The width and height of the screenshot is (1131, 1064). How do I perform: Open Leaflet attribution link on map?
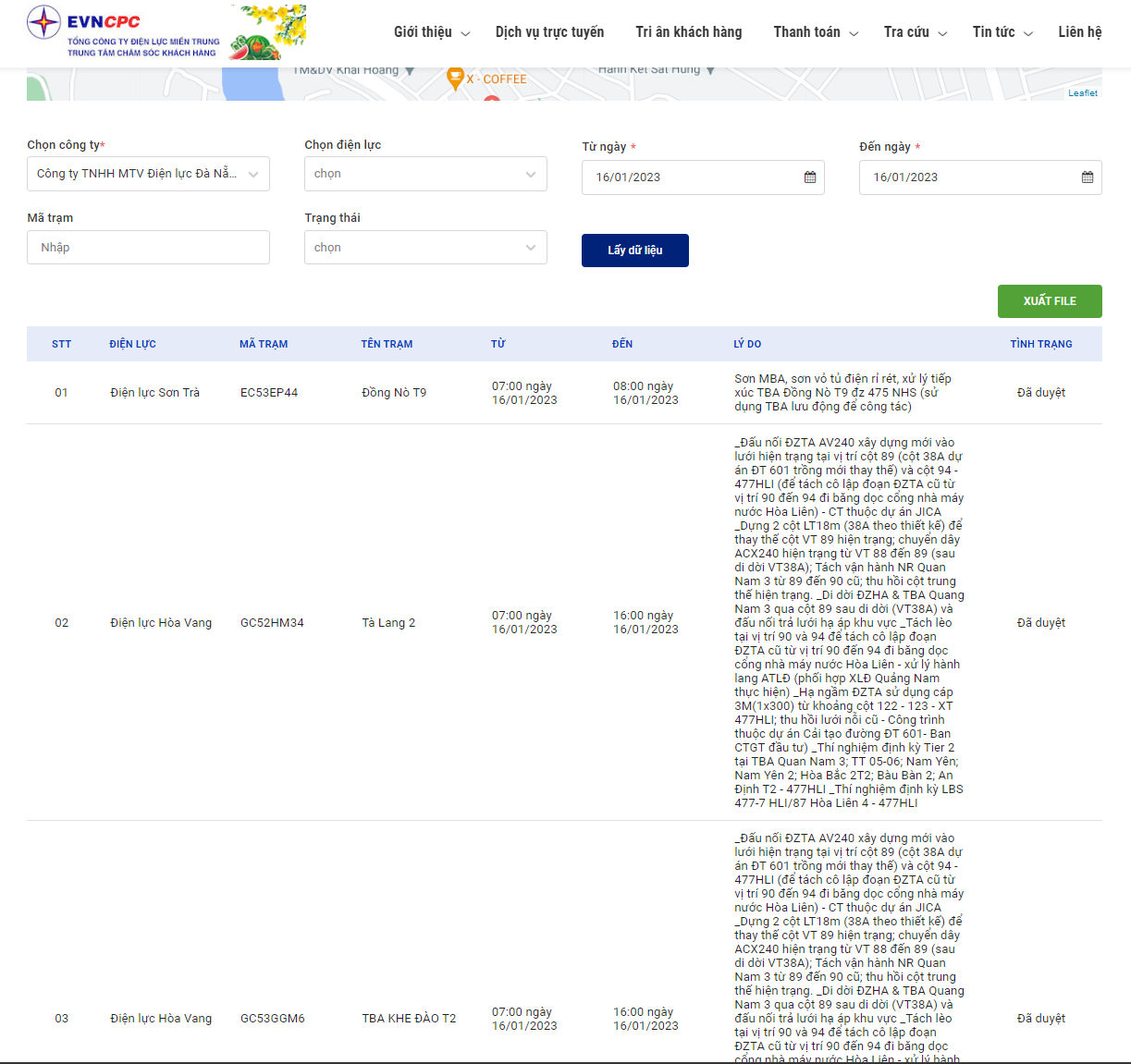[1083, 93]
